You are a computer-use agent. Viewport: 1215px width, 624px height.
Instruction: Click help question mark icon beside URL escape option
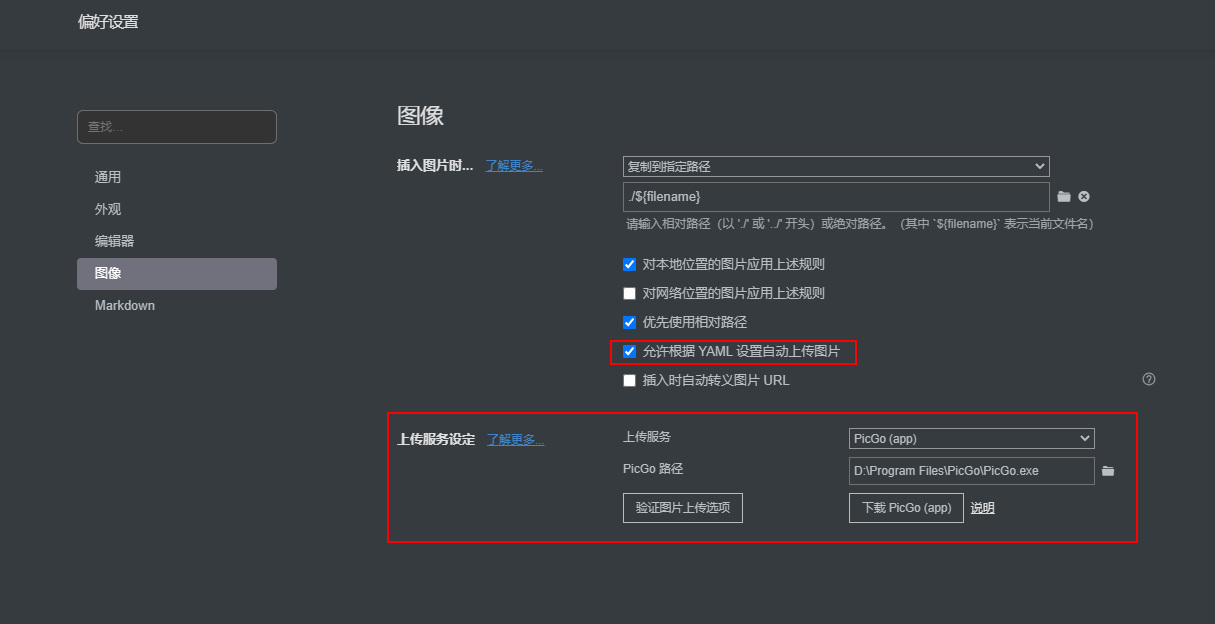1149,379
